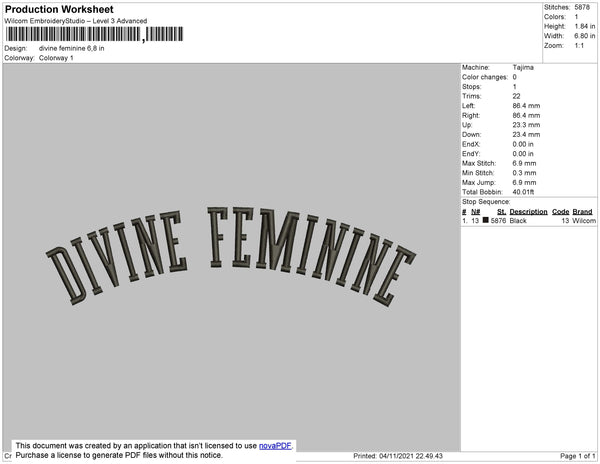Click the St. column header
This screenshot has height=464, width=600.
(x=500, y=212)
